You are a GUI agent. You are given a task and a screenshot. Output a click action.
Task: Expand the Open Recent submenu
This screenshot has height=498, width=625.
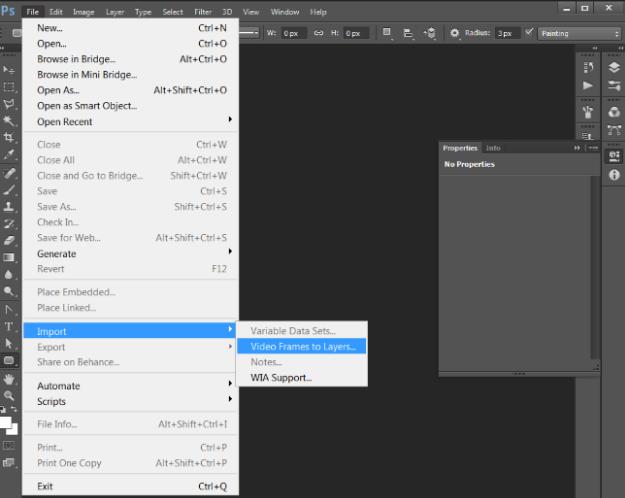point(131,122)
